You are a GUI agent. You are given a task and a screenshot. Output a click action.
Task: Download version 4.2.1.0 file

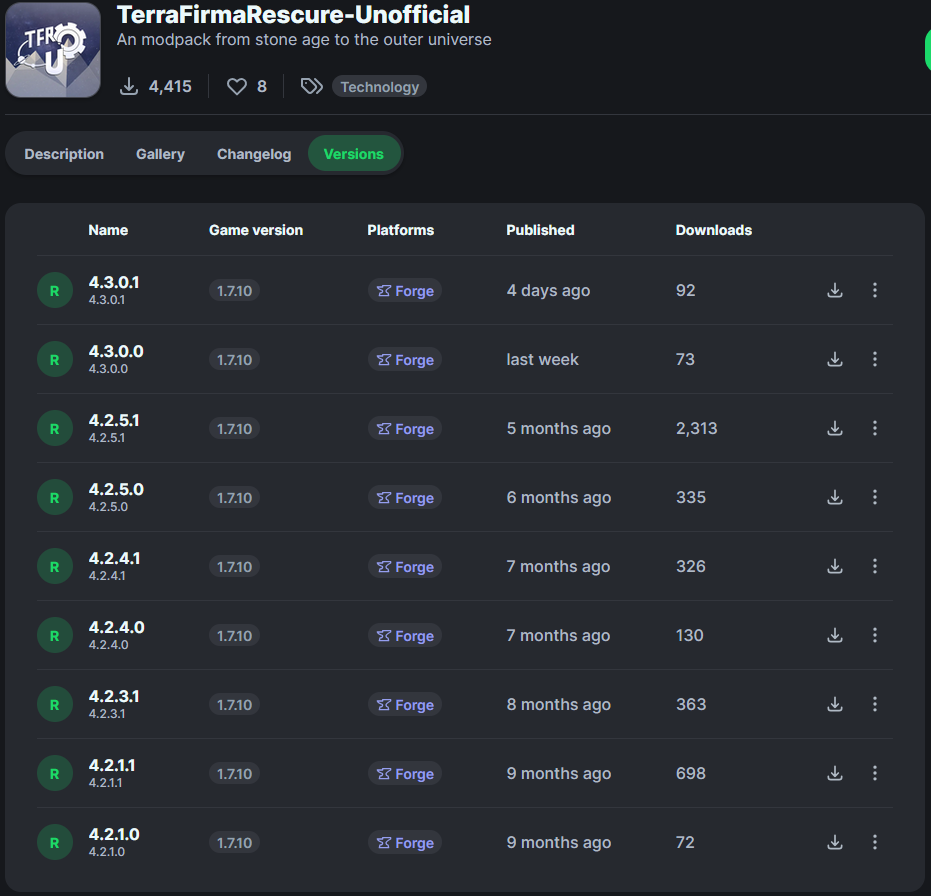point(835,842)
